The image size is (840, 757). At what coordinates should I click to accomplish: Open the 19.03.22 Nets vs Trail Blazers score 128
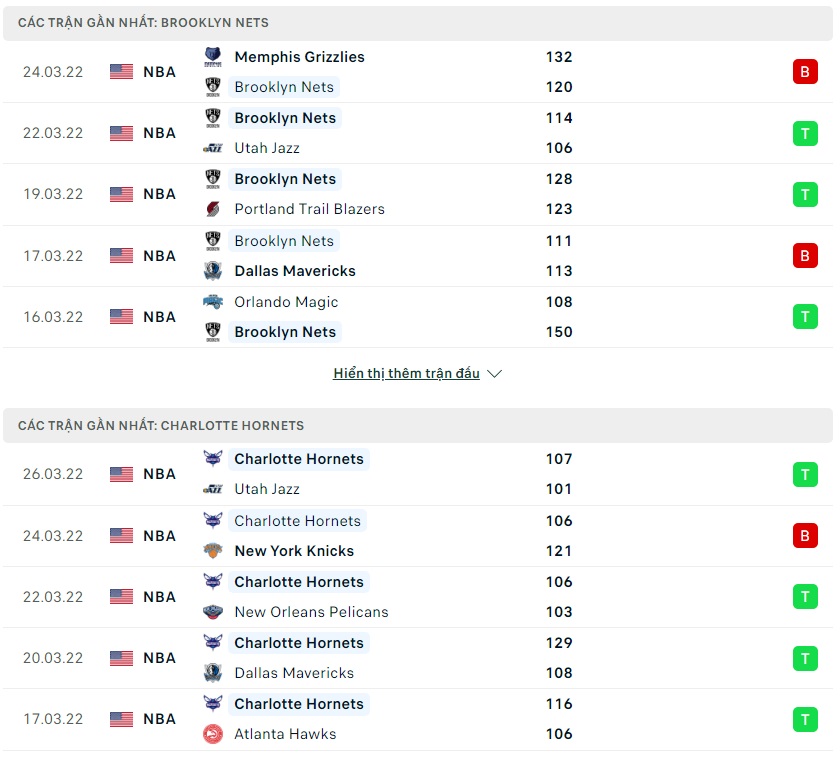(x=559, y=179)
